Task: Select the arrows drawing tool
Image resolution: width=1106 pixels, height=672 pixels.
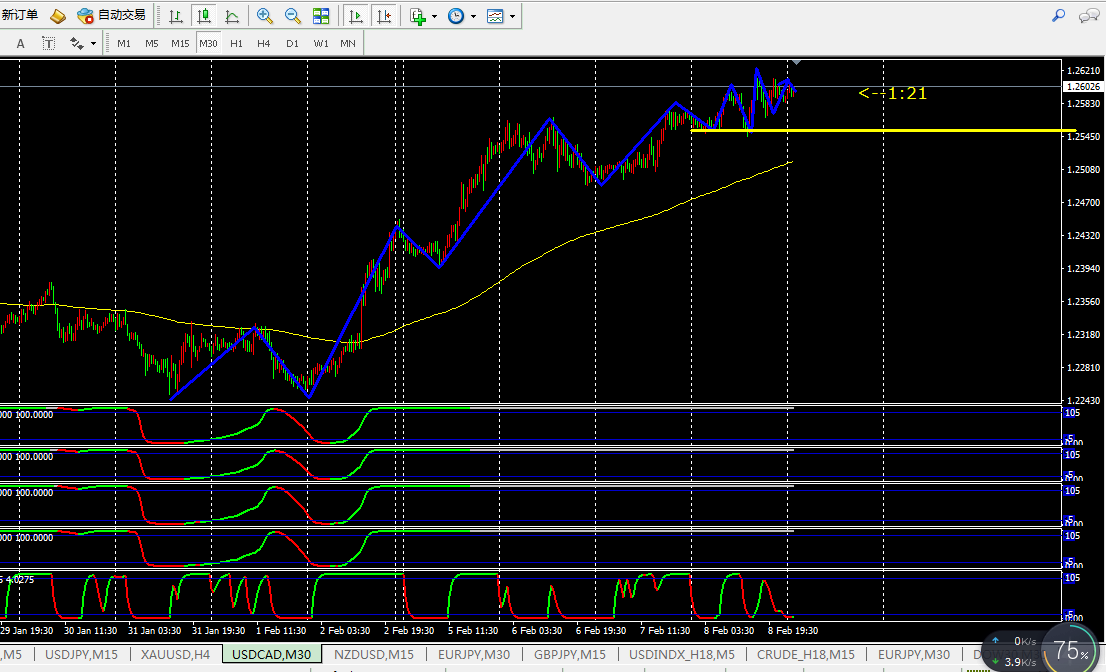Action: point(76,44)
